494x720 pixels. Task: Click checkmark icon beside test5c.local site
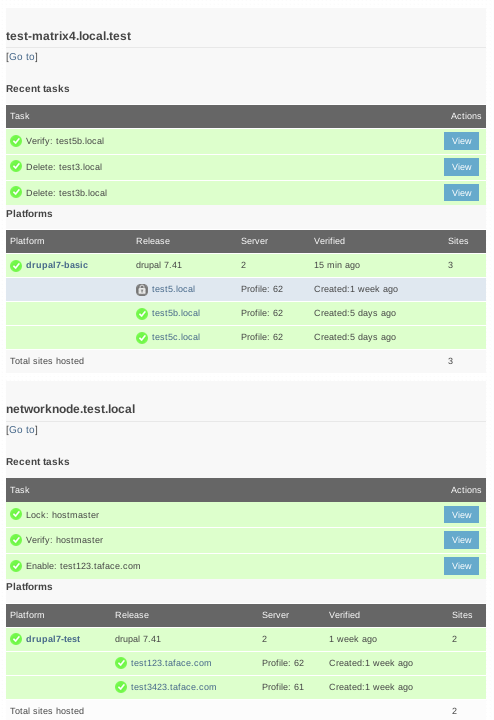click(142, 338)
